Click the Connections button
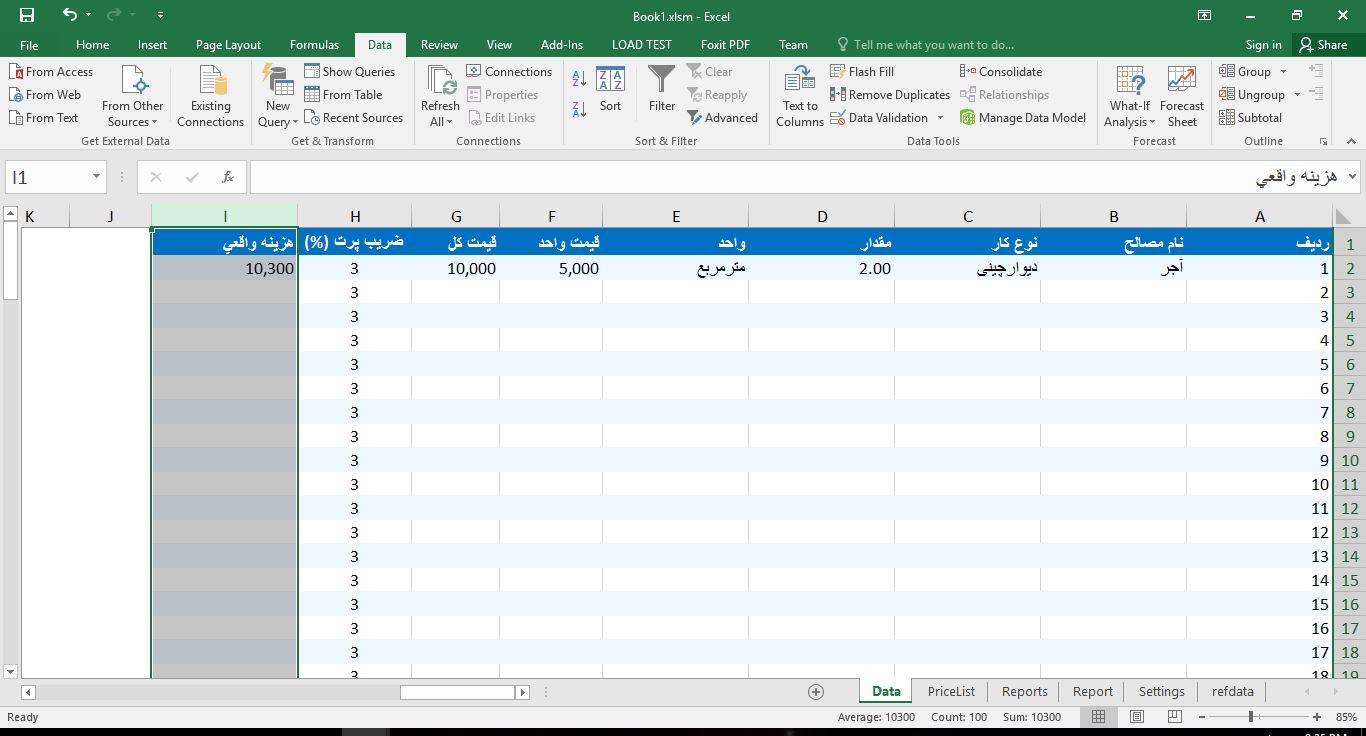 click(x=509, y=72)
